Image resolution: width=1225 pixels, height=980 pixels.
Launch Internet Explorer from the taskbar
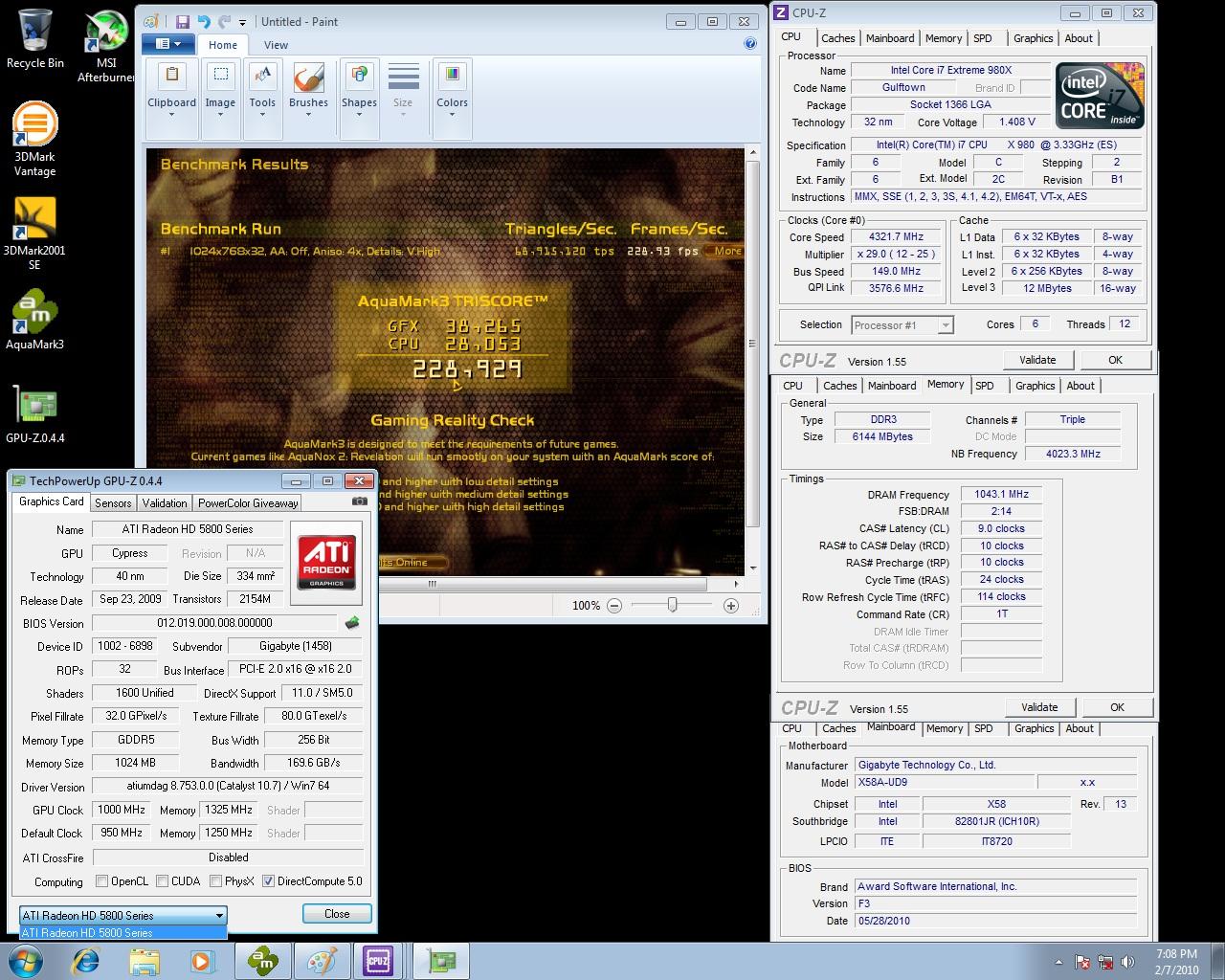[x=86, y=961]
